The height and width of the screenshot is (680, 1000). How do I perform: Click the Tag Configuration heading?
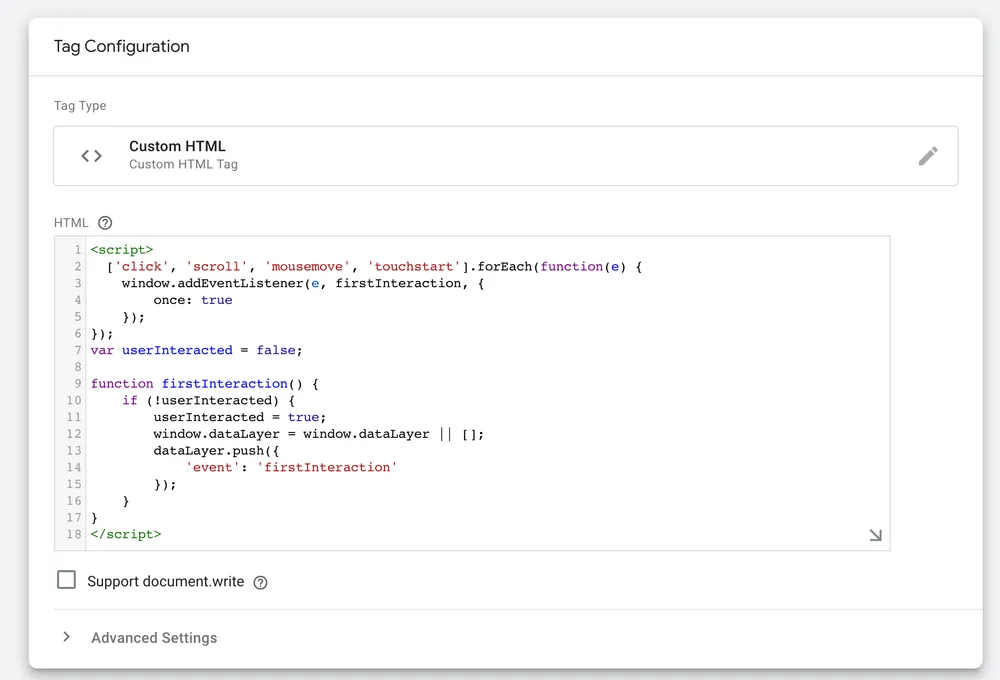tap(121, 46)
